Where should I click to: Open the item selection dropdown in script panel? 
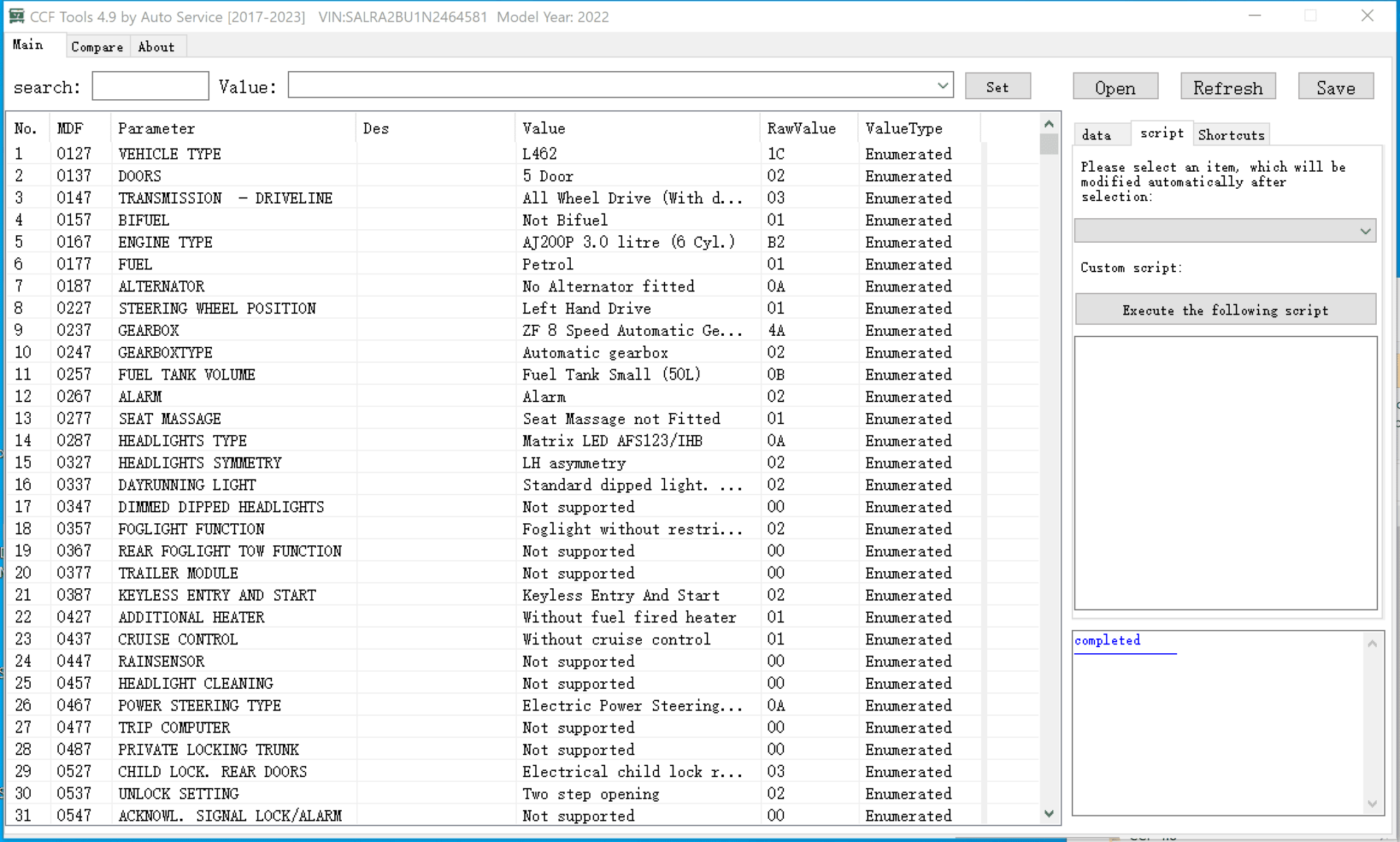click(1367, 231)
